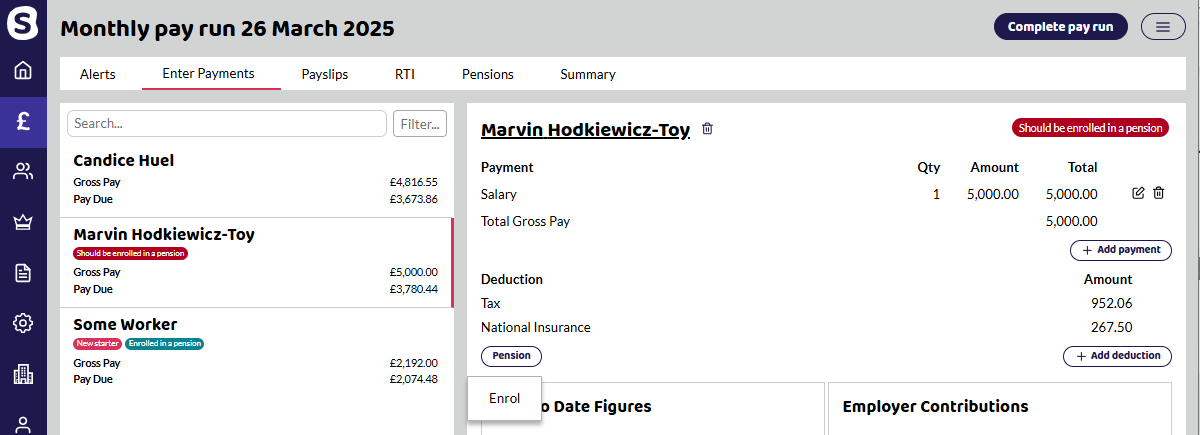Image resolution: width=1200 pixels, height=435 pixels.
Task: Select the pound payroll sidebar icon
Action: pos(23,121)
